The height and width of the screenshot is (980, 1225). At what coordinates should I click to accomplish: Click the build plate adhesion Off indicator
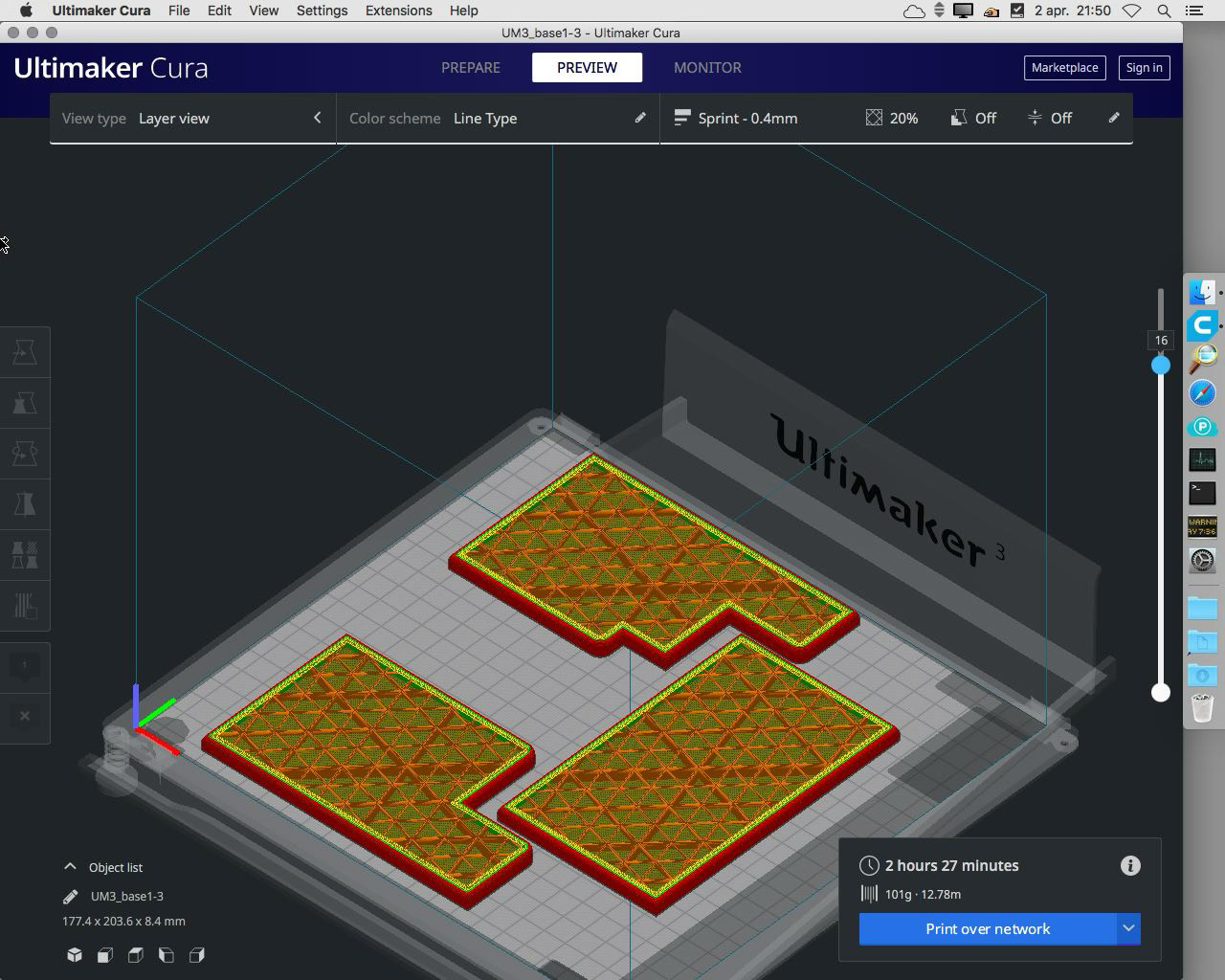click(1050, 118)
